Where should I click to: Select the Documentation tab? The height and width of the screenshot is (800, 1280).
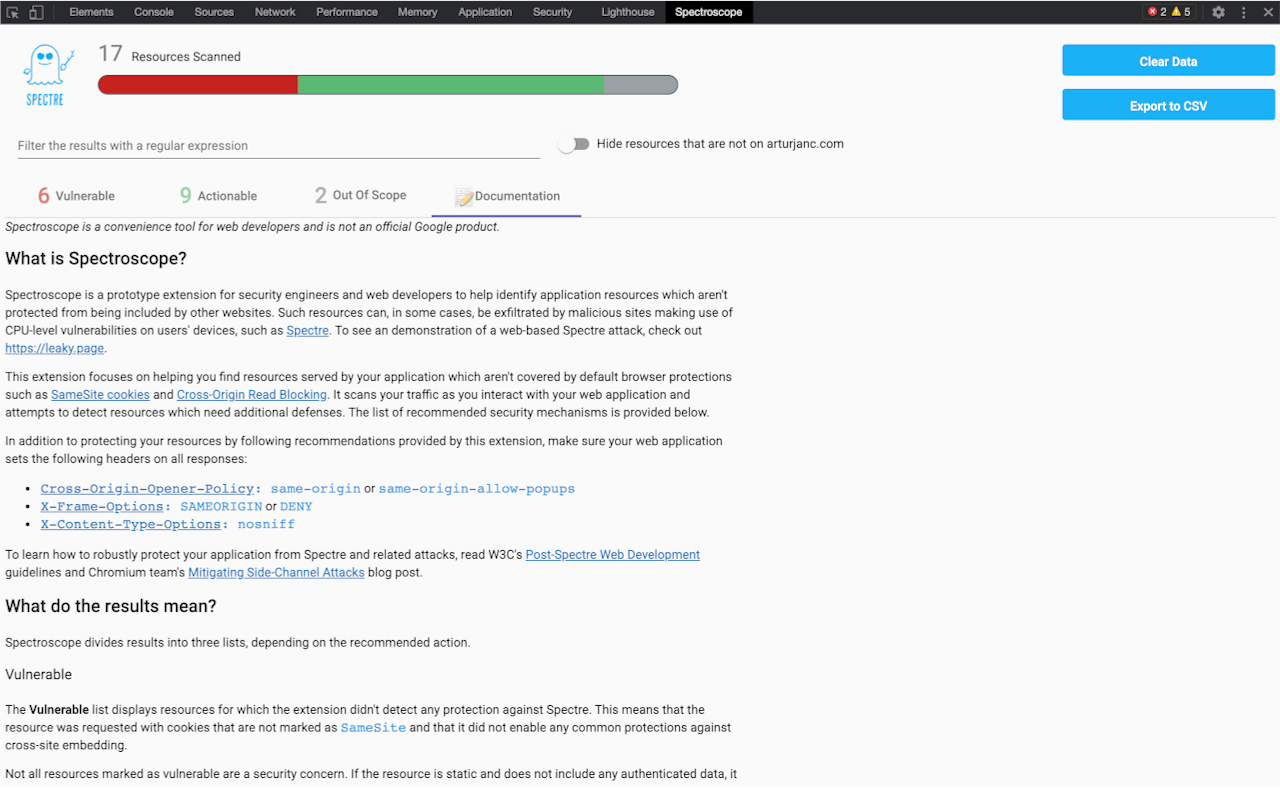tap(507, 196)
